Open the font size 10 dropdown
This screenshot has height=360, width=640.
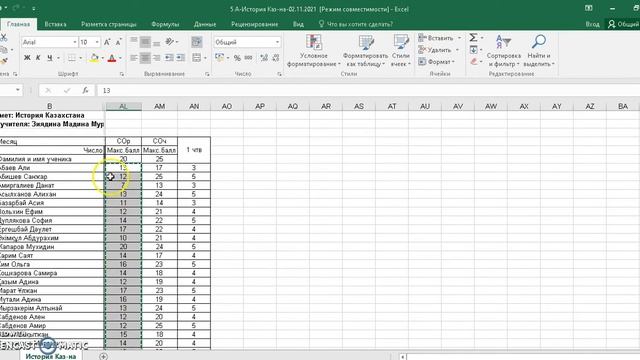click(x=97, y=42)
